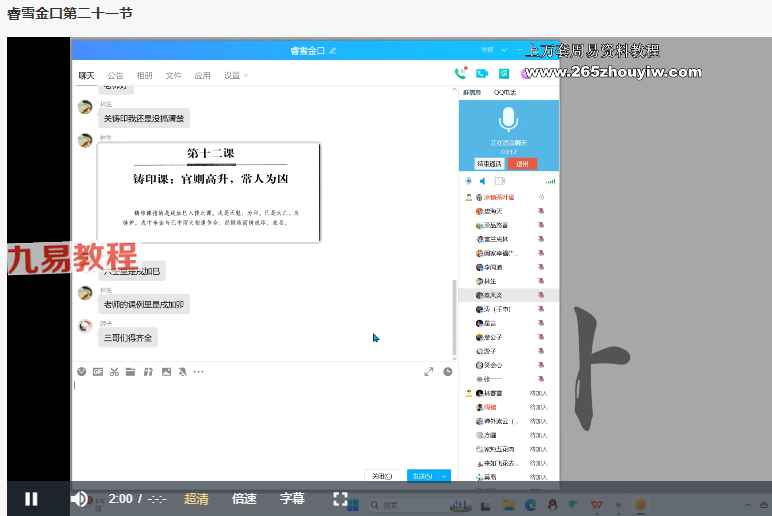Click the scissors screenshot tool

114,372
